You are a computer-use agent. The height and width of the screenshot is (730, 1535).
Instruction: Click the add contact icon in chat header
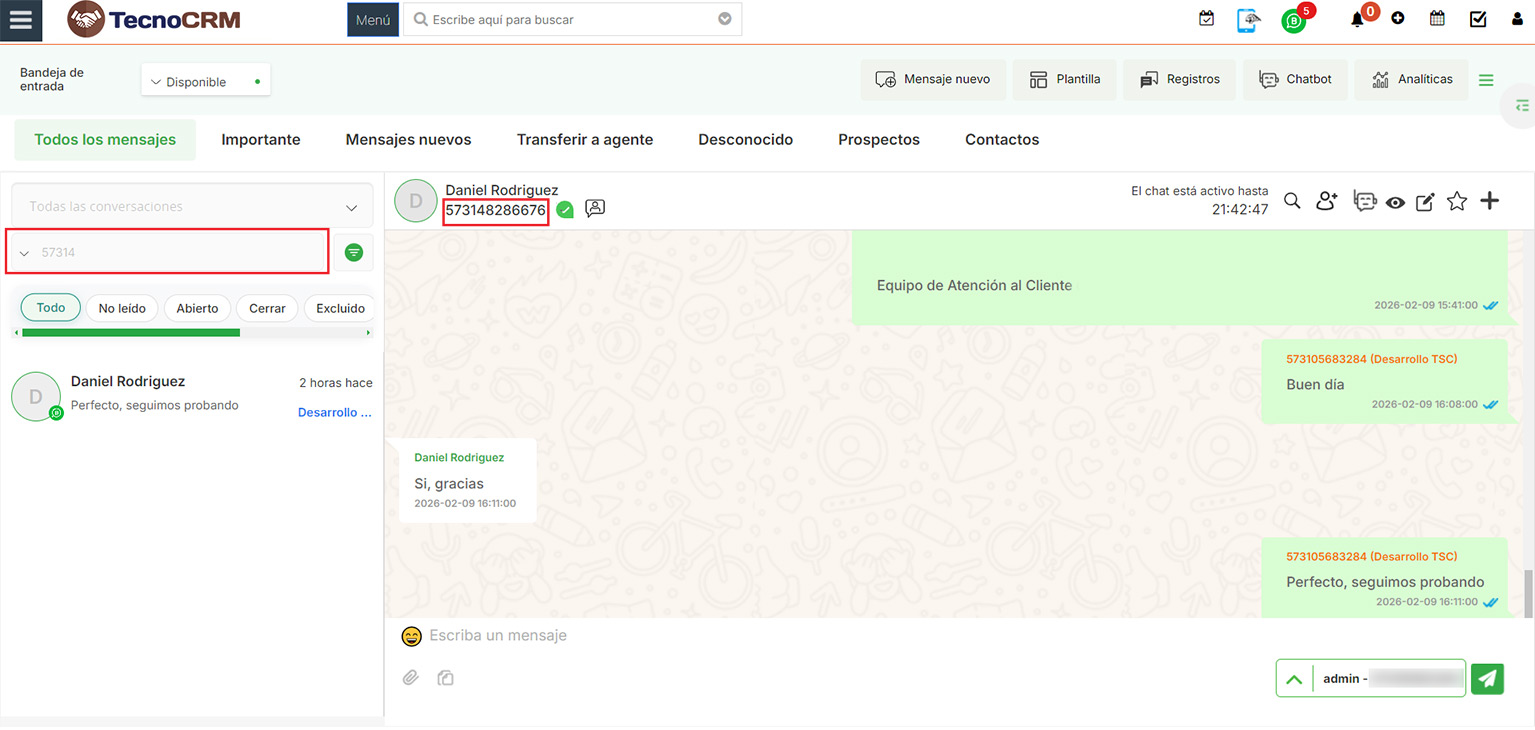[x=1327, y=201]
